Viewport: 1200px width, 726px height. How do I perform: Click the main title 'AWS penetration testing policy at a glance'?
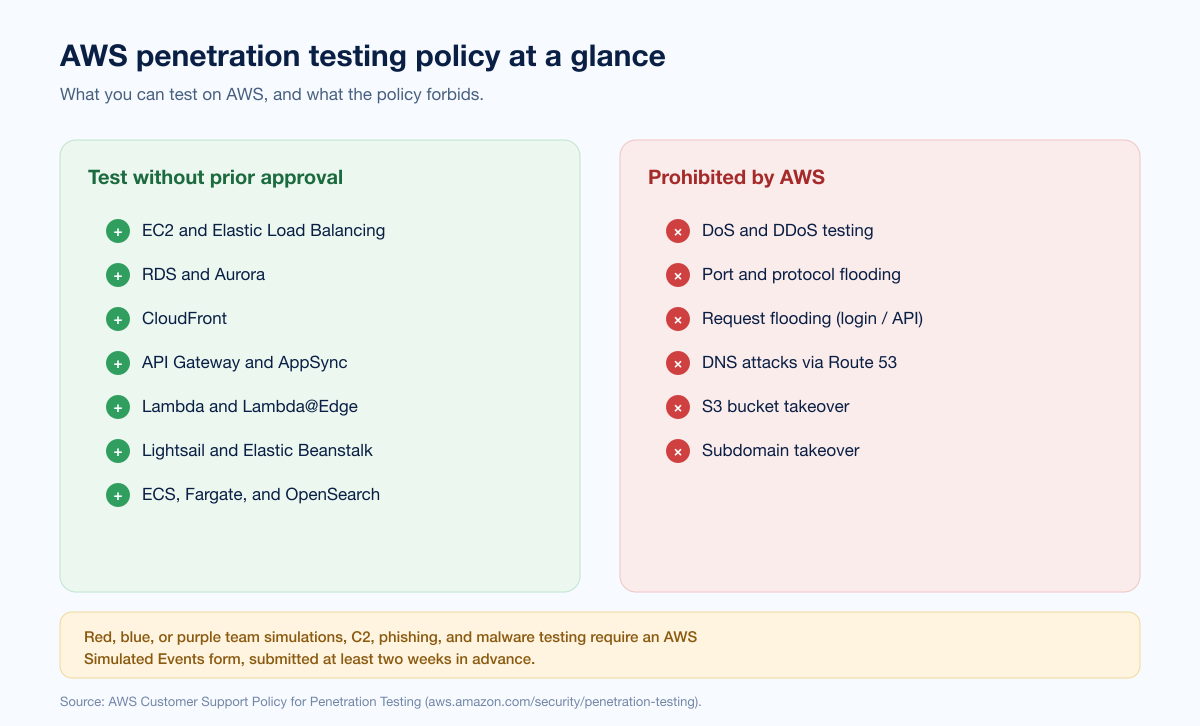tap(362, 56)
